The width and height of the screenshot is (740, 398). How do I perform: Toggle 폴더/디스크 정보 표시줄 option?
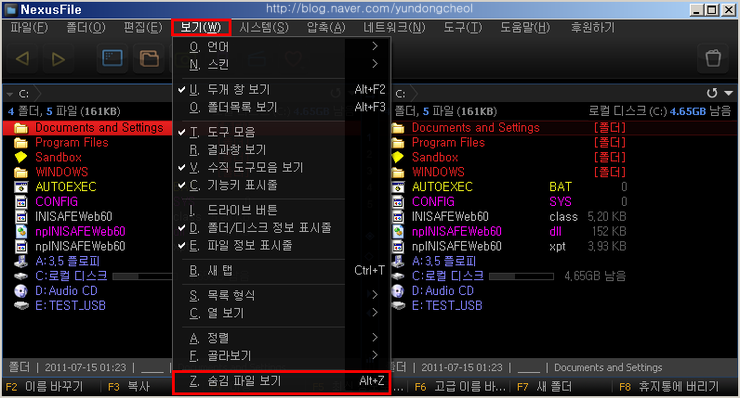(x=283, y=228)
